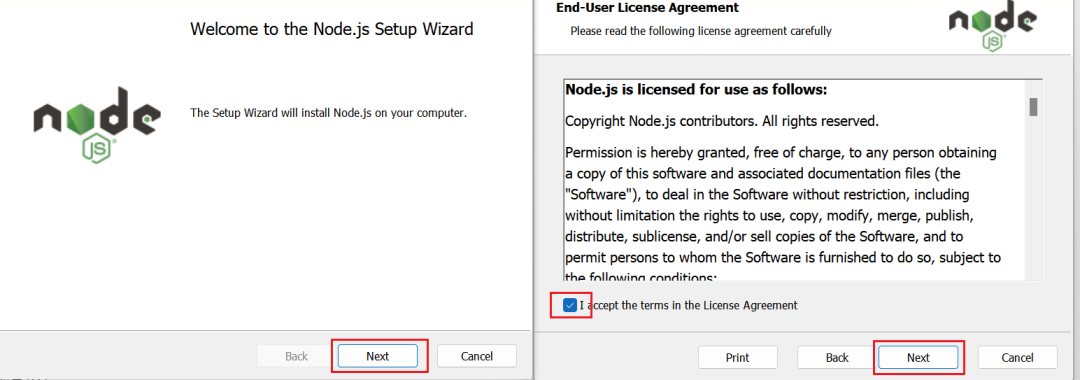Click the small JS hexagon in the License dialog logo
This screenshot has height=380, width=1080.
(994, 42)
